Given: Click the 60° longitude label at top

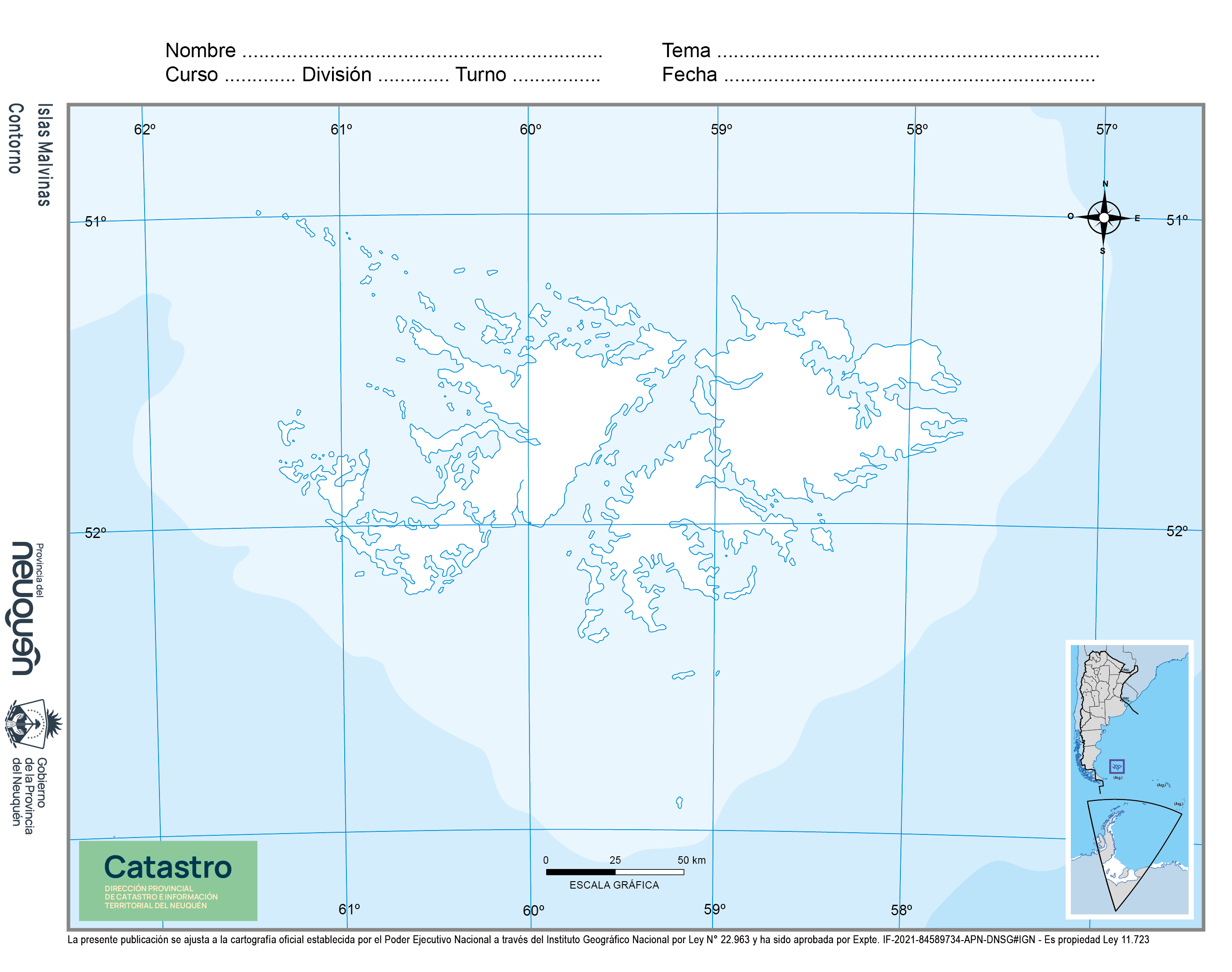Looking at the screenshot, I should 530,129.
